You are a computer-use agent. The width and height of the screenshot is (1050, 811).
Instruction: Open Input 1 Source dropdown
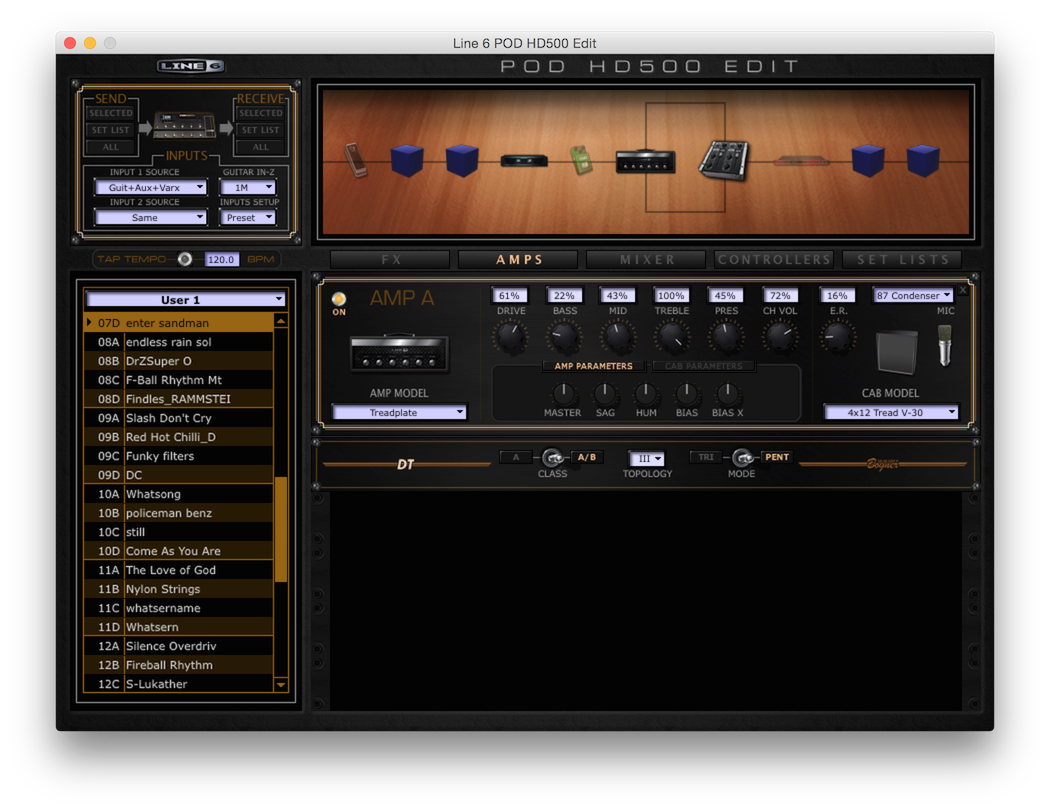tap(151, 188)
